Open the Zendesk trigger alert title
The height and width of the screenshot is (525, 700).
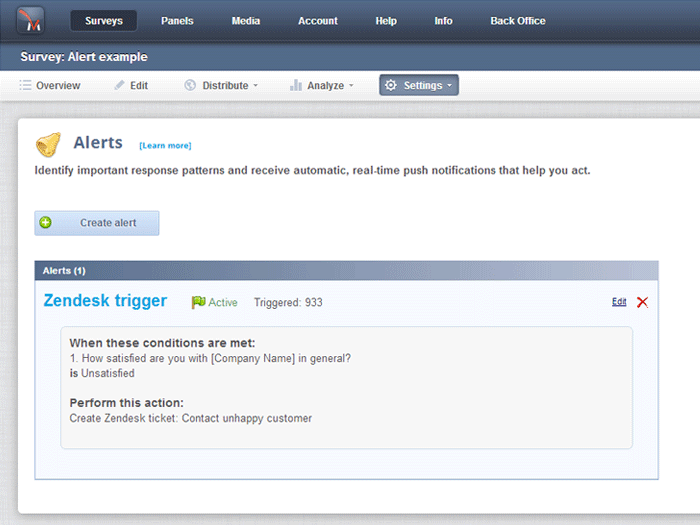(x=105, y=301)
